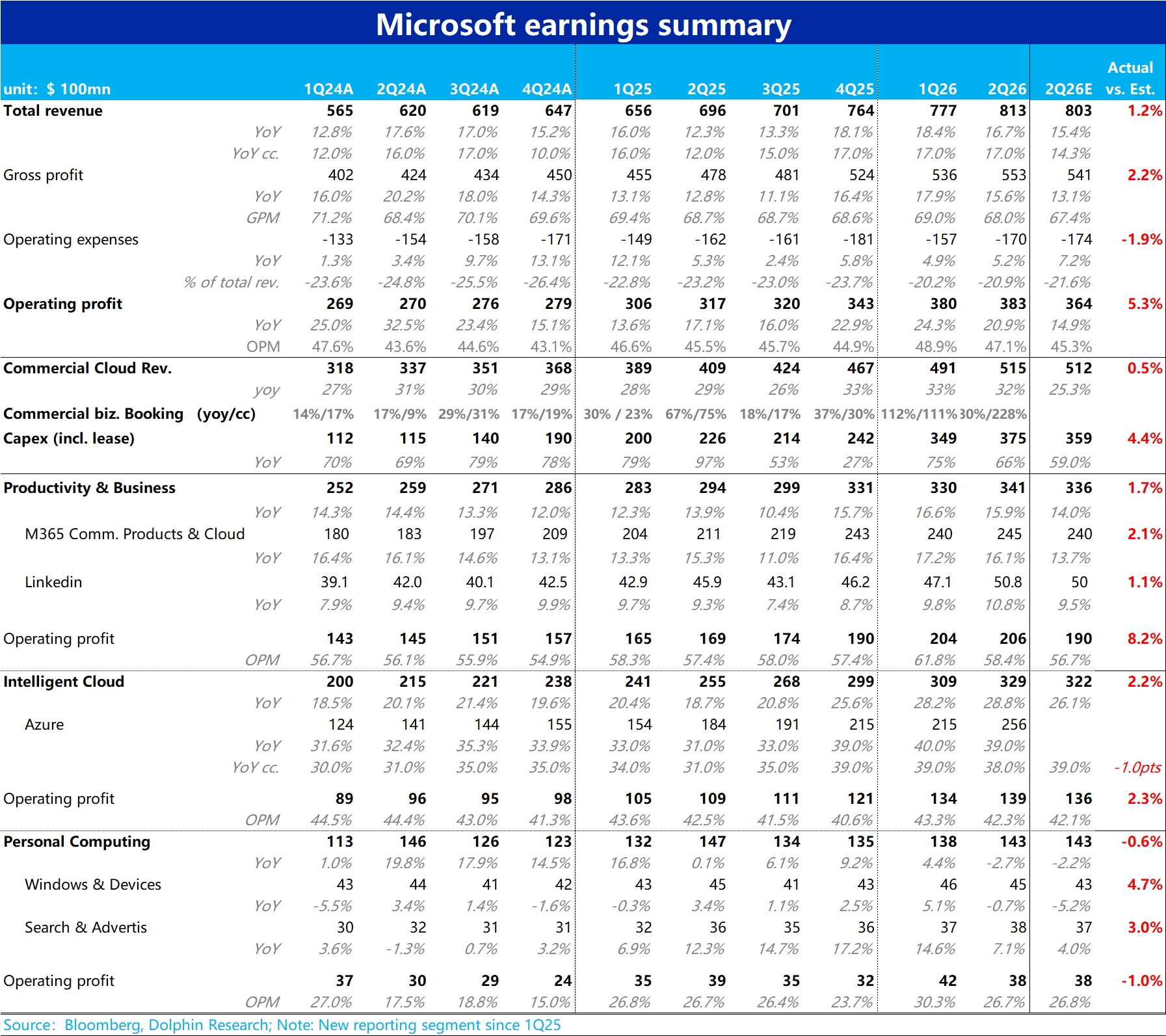
Task: Click the 3Q25 column header
Action: [781, 89]
